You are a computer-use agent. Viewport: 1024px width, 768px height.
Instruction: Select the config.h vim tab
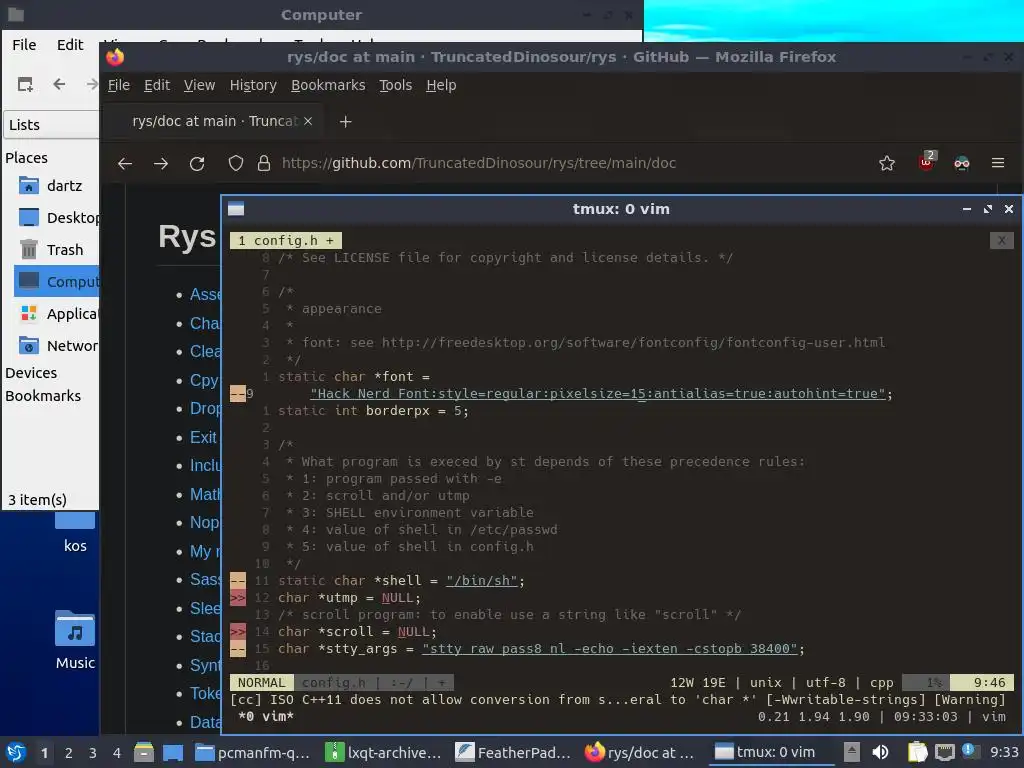coord(286,241)
